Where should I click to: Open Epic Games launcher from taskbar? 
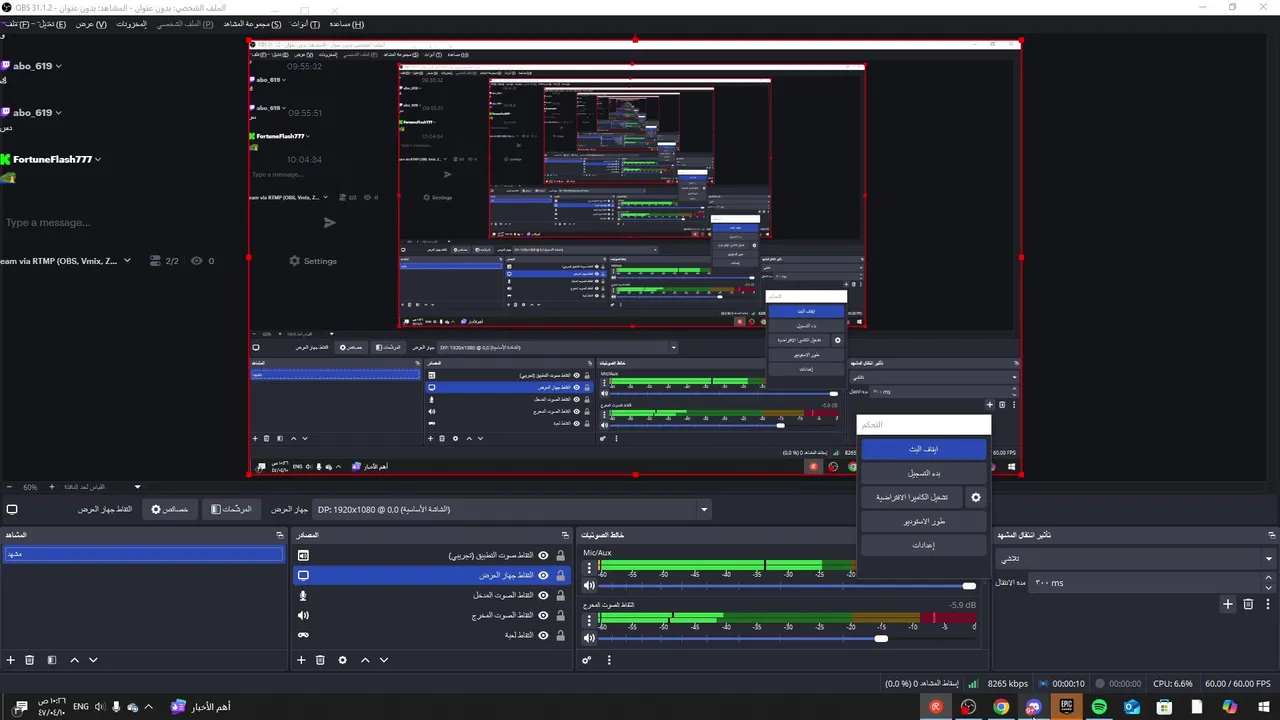[x=1067, y=707]
